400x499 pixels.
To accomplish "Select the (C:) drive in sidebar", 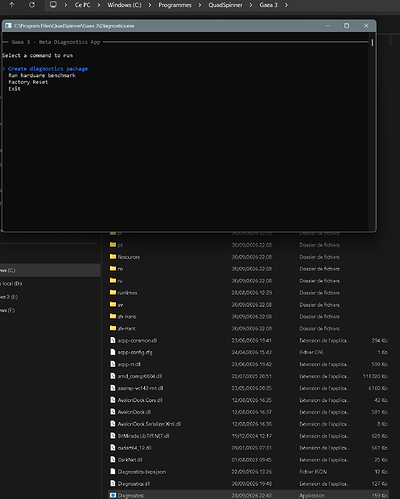I will coord(50,270).
